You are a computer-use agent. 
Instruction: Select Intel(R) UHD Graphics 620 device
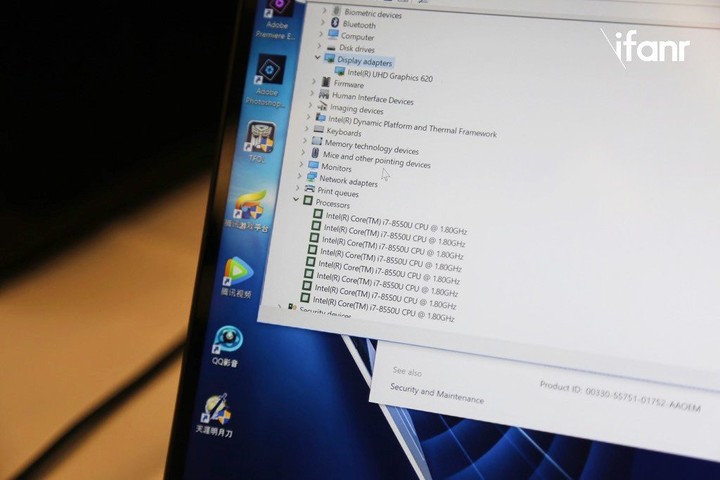pyautogui.click(x=390, y=75)
